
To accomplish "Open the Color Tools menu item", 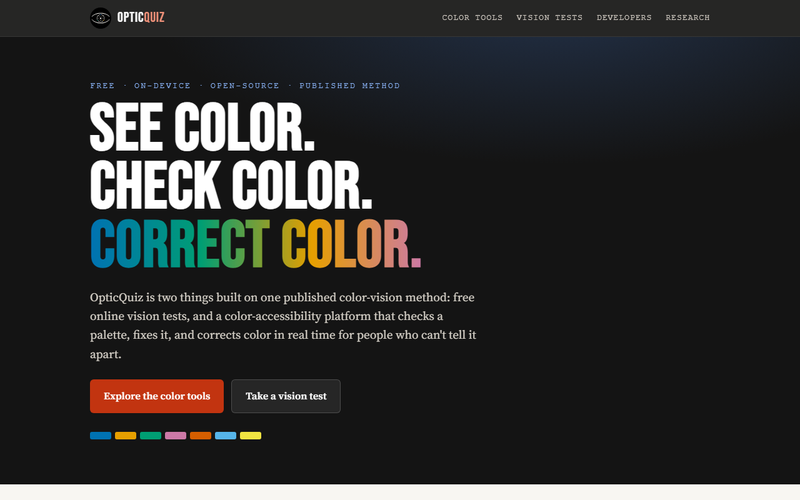I will [472, 18].
